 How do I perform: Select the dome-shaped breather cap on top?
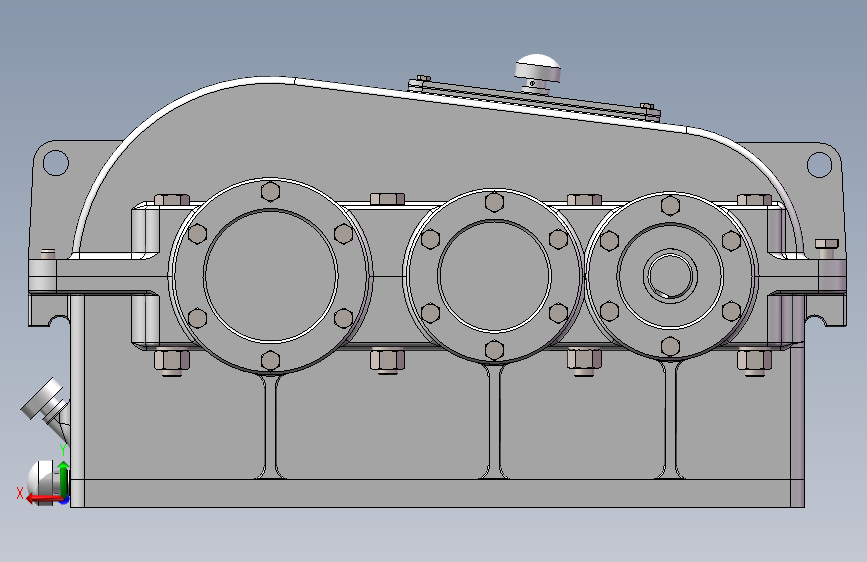click(x=537, y=67)
